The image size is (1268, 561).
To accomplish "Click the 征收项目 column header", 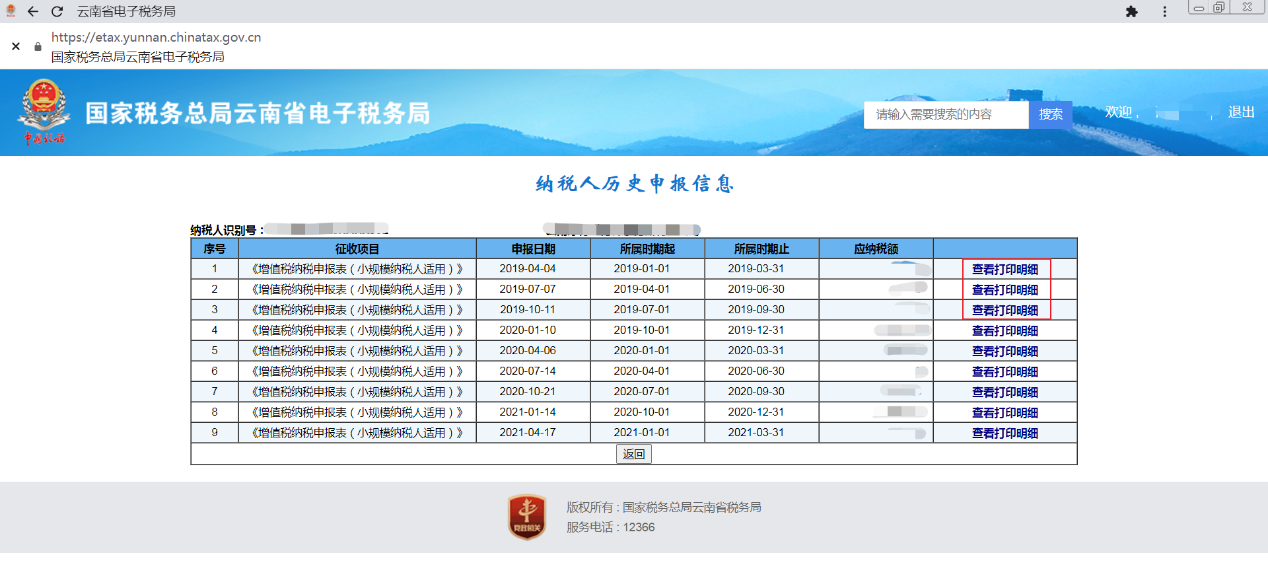I will tap(357, 248).
